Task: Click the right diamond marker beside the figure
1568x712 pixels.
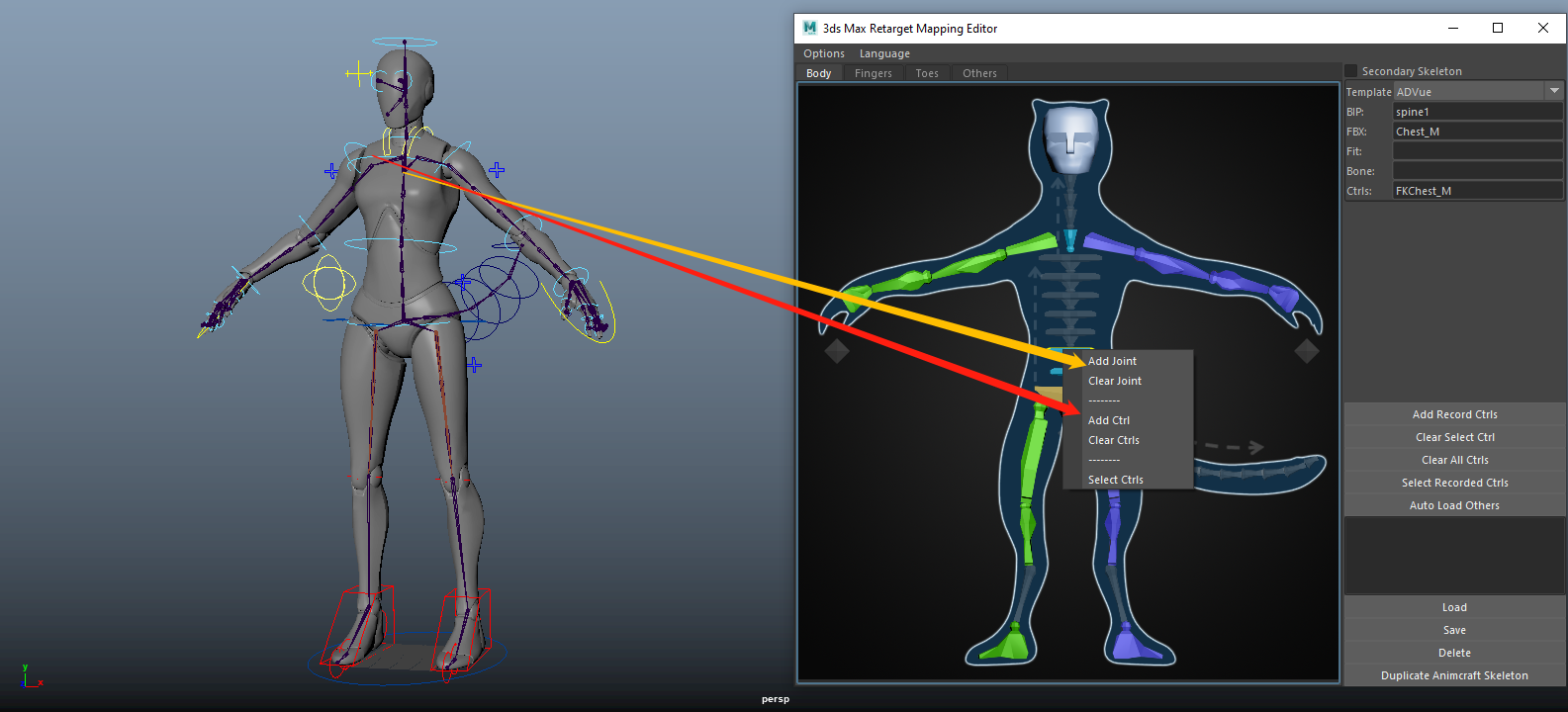Action: [x=1307, y=351]
